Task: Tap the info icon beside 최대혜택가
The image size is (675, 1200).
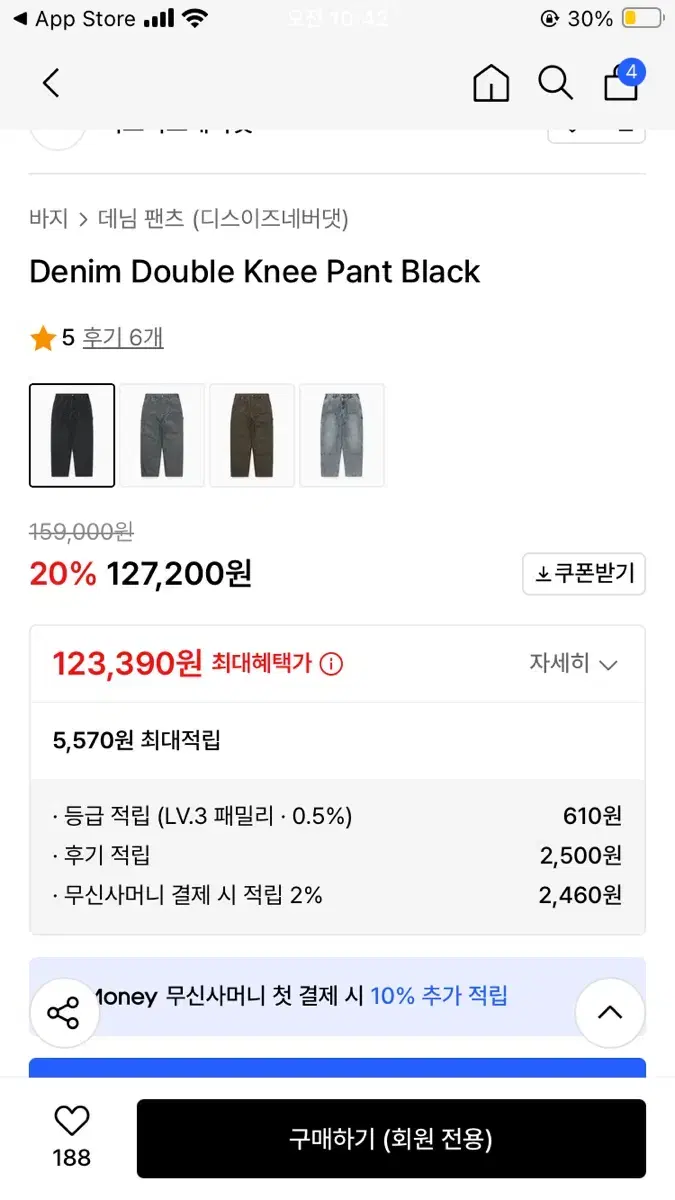Action: (331, 663)
